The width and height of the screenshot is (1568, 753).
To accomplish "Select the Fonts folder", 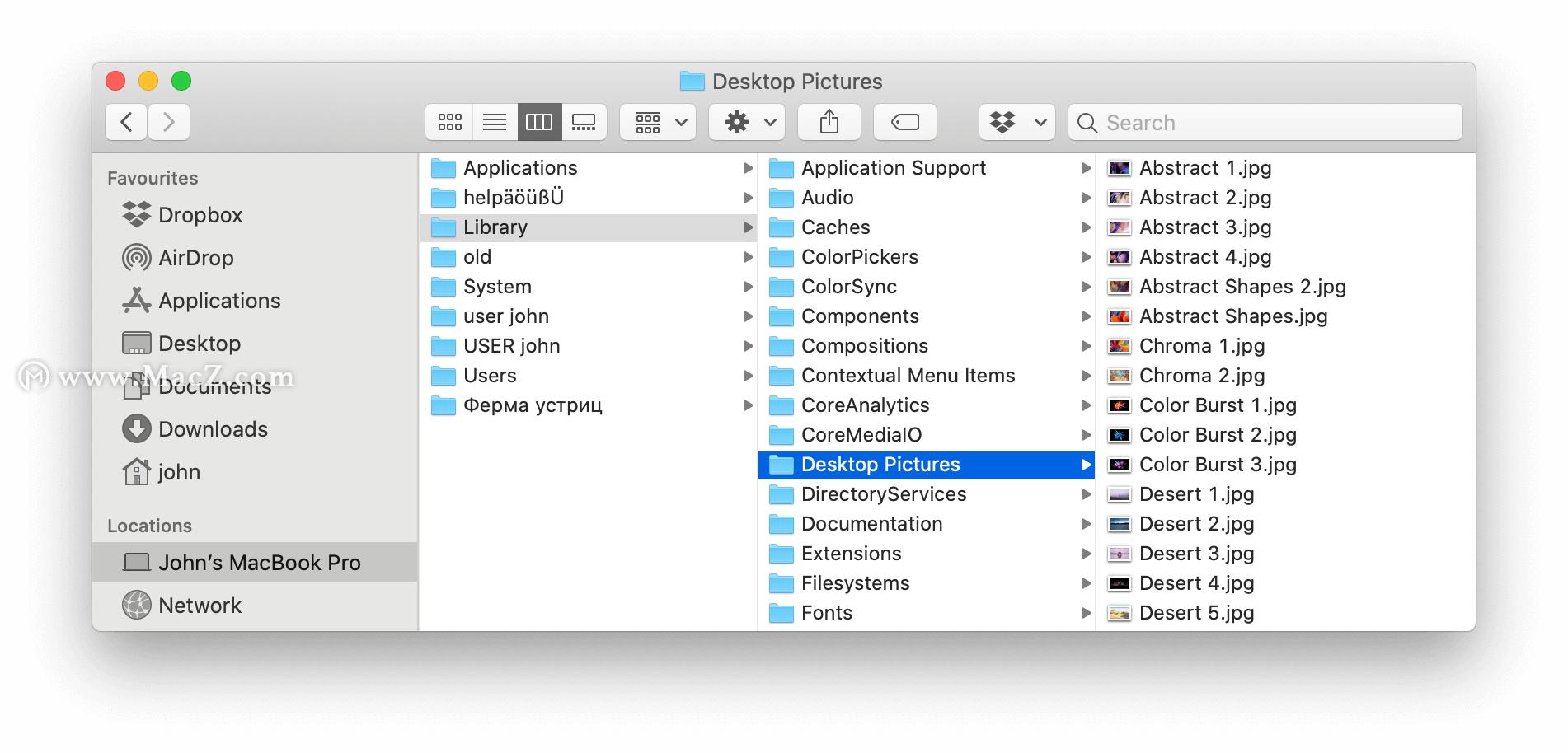I will [927, 613].
